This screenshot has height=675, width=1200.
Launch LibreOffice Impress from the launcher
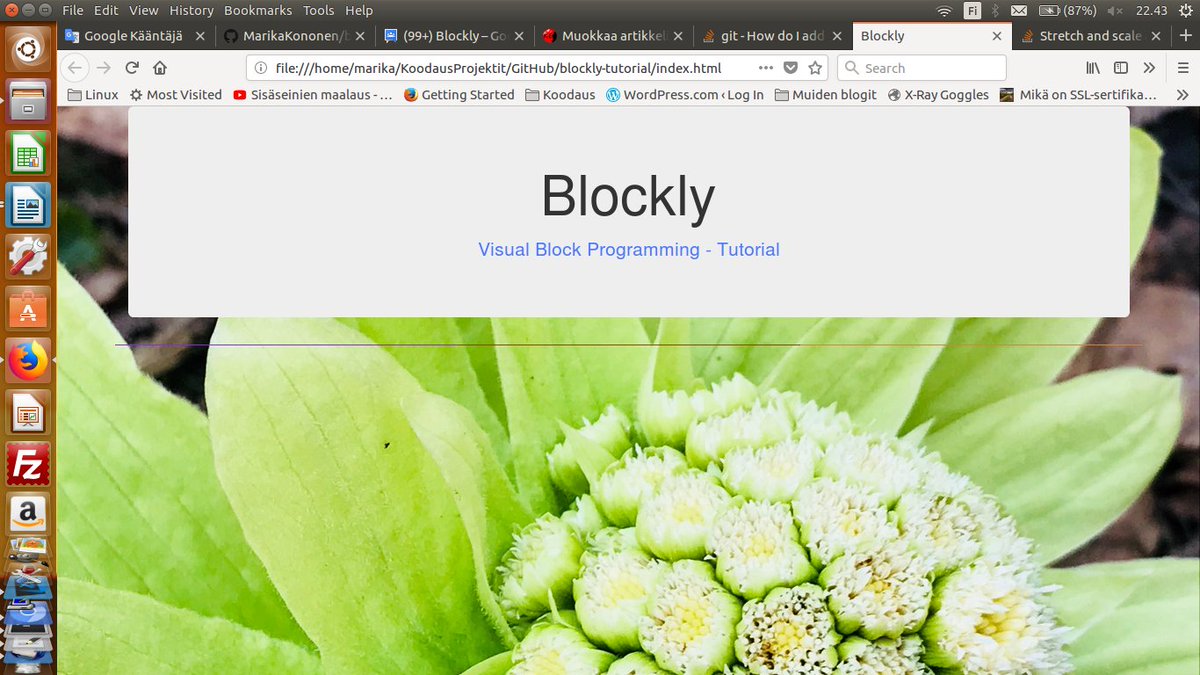point(28,413)
